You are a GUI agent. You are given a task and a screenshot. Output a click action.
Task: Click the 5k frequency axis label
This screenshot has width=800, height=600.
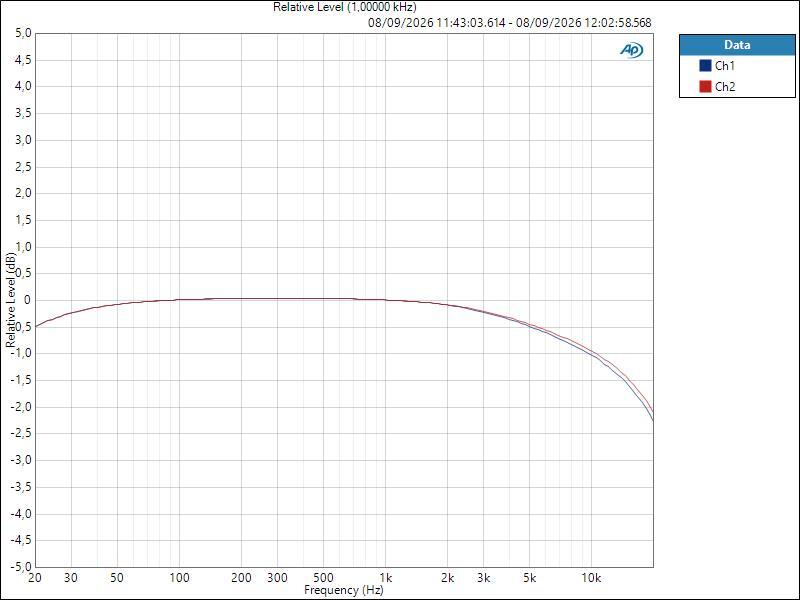pyautogui.click(x=530, y=578)
